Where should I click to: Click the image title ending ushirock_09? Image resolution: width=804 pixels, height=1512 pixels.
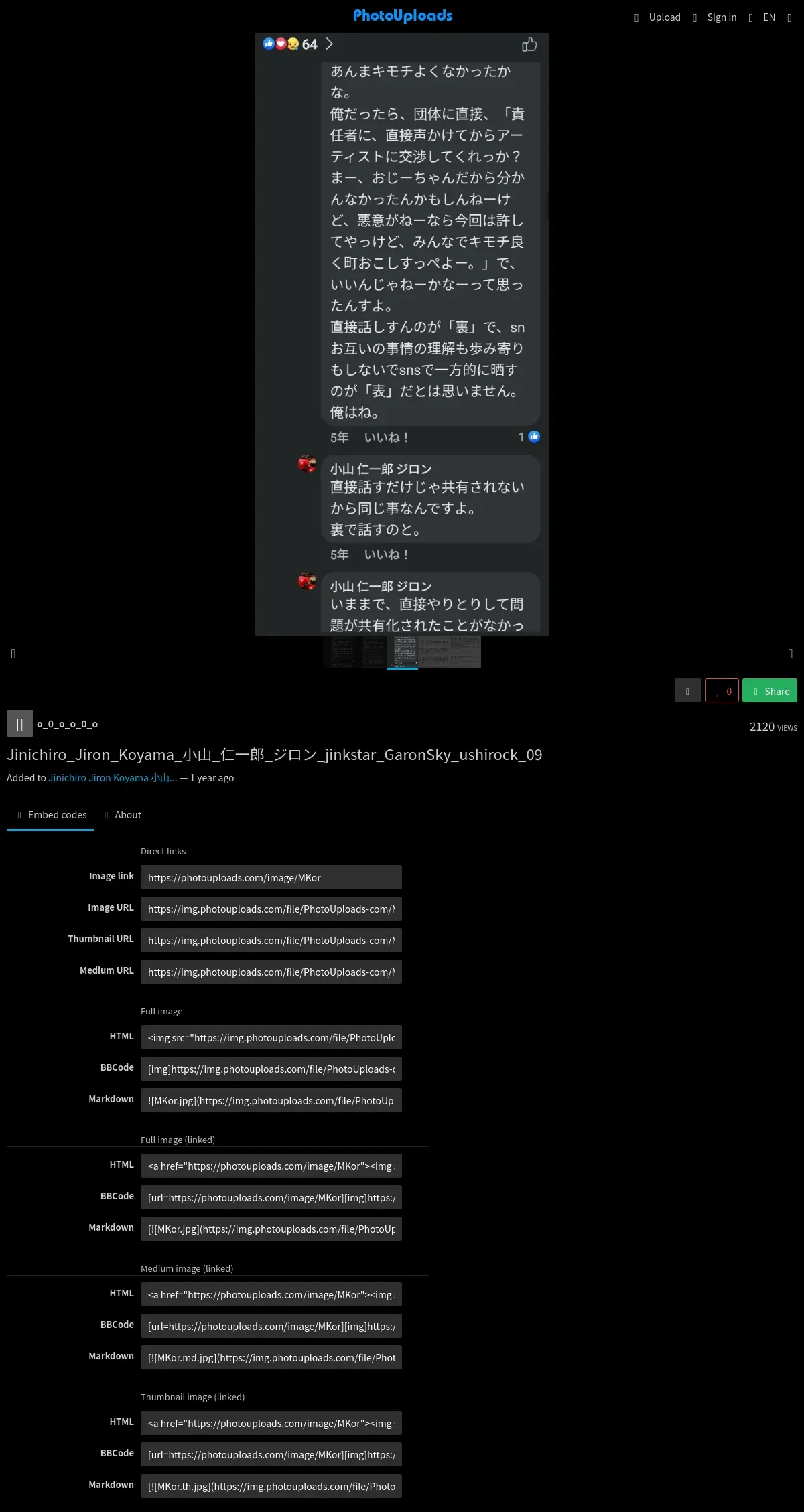(x=275, y=755)
